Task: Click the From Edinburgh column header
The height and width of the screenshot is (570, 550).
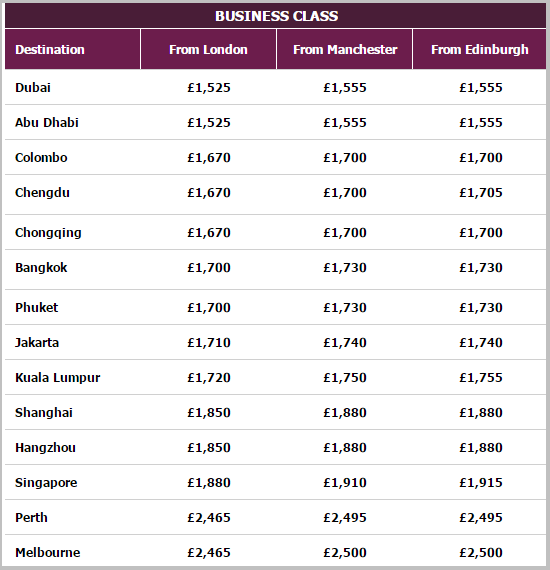Action: [479, 49]
